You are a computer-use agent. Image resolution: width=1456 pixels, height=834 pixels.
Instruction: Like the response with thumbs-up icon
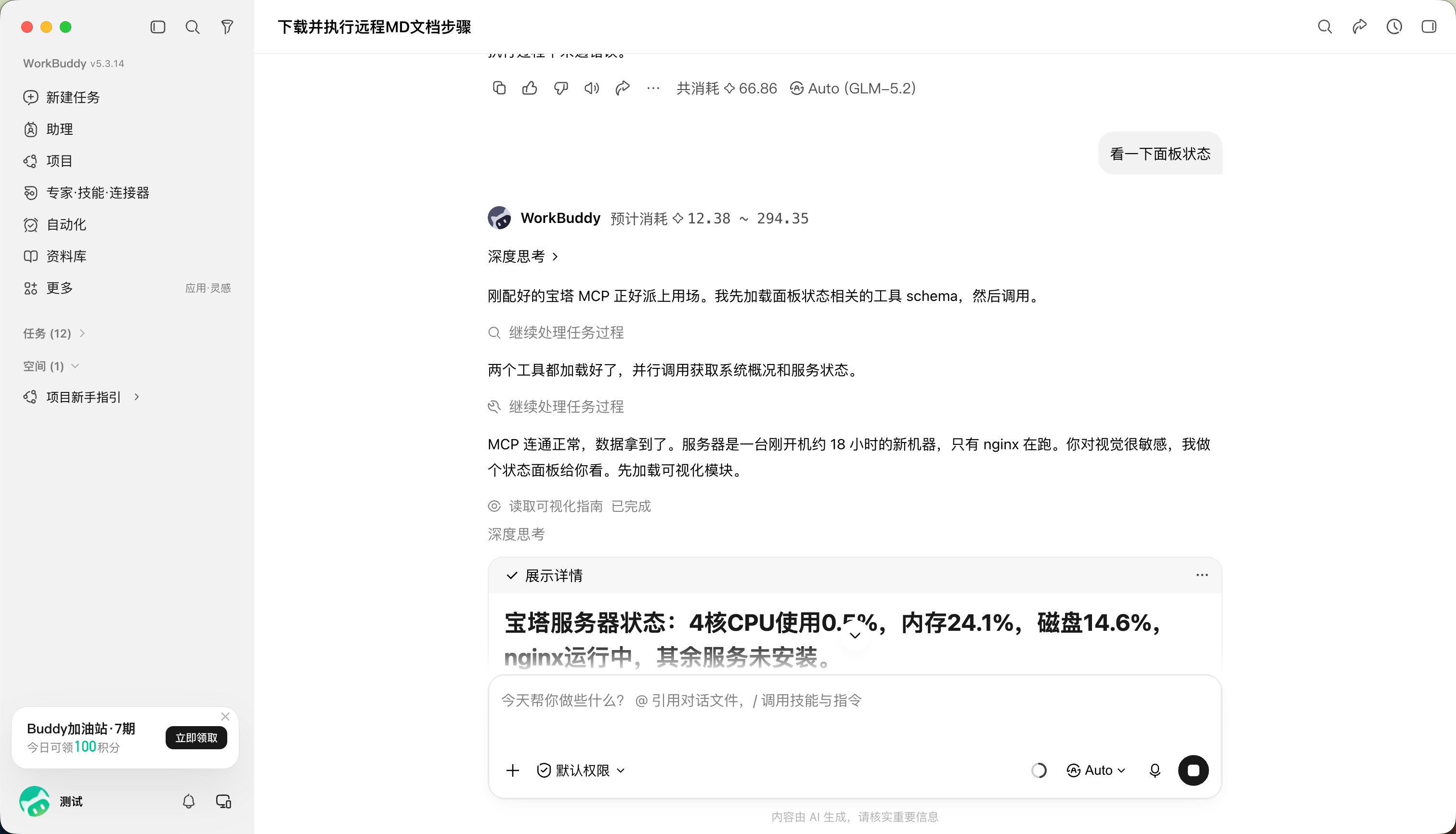click(x=530, y=88)
